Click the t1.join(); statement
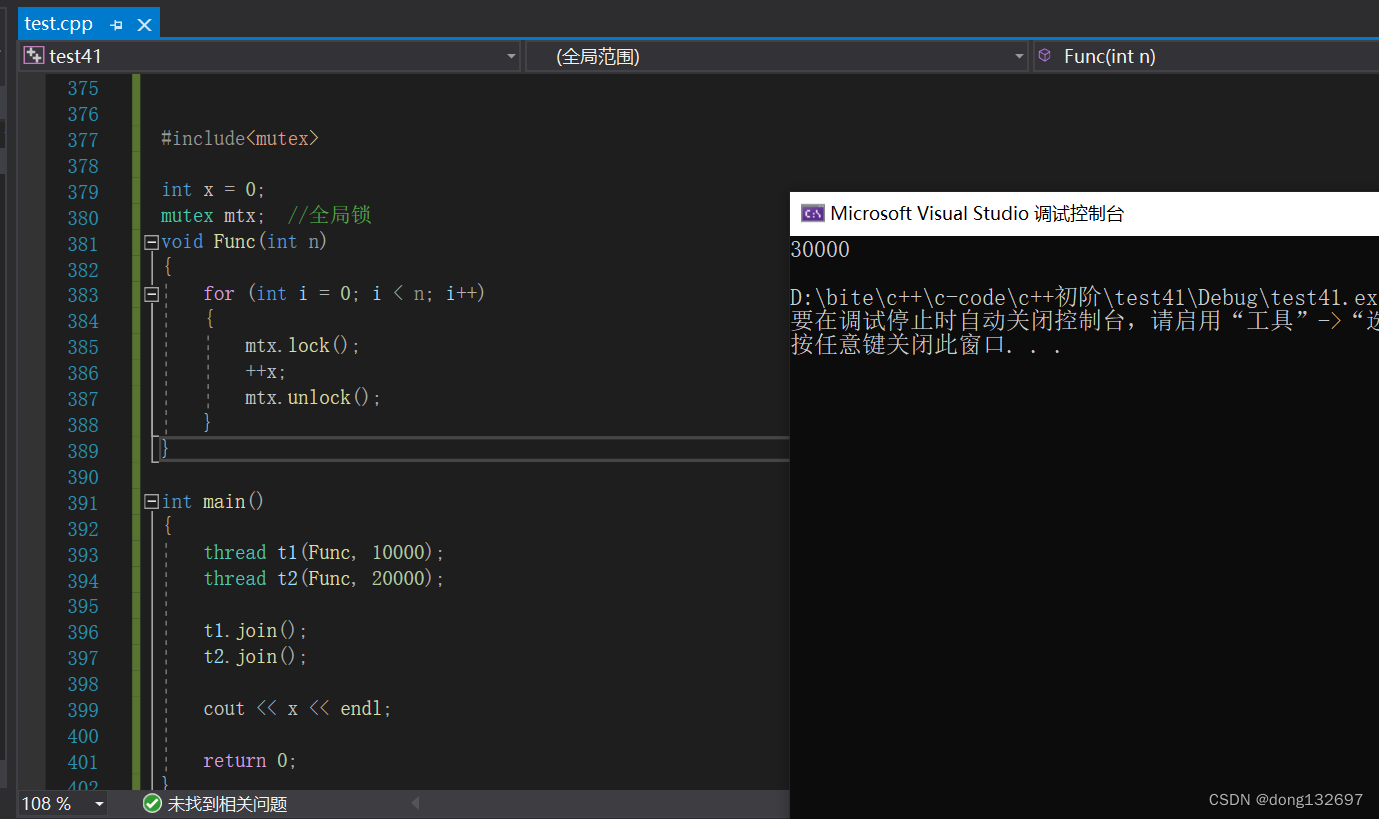 pos(255,630)
